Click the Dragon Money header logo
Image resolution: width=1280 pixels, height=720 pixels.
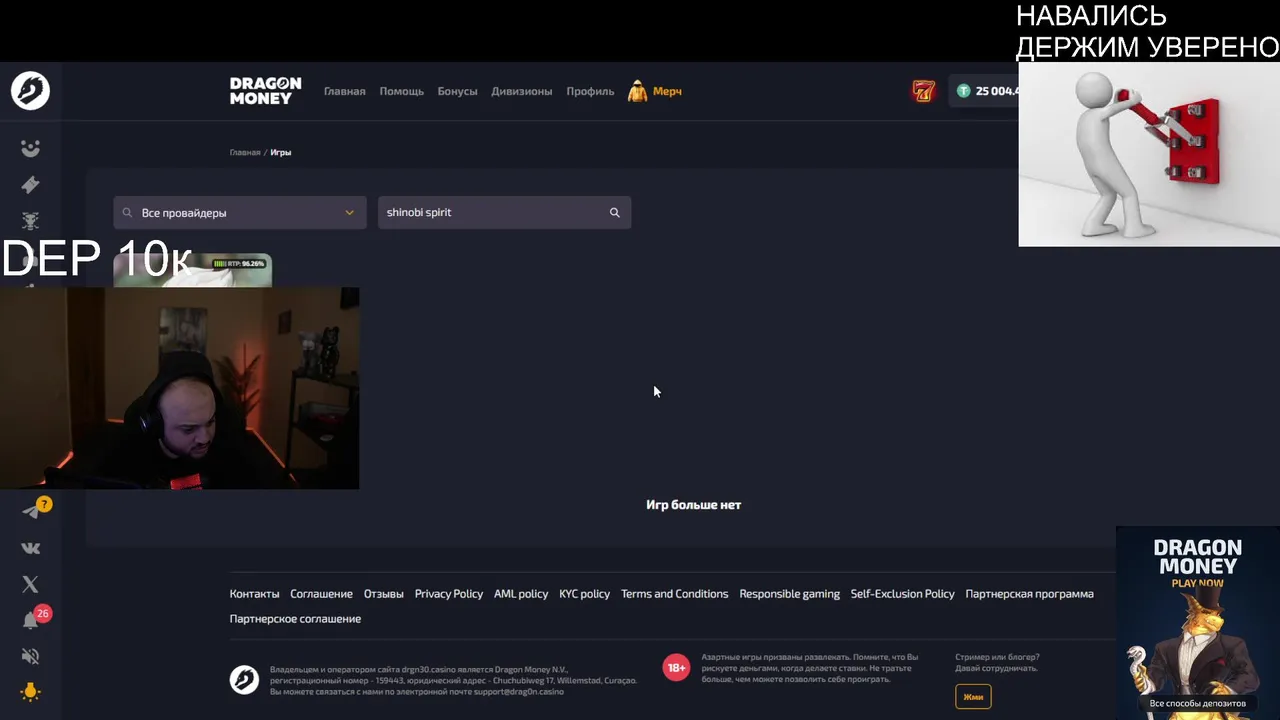coord(265,91)
